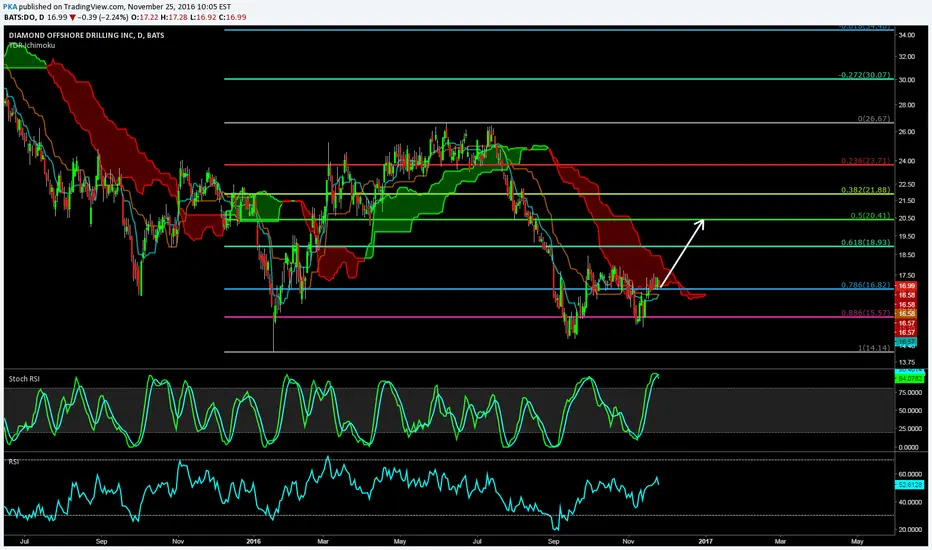Select the BATS:DO, D symbol text

tap(24, 17)
